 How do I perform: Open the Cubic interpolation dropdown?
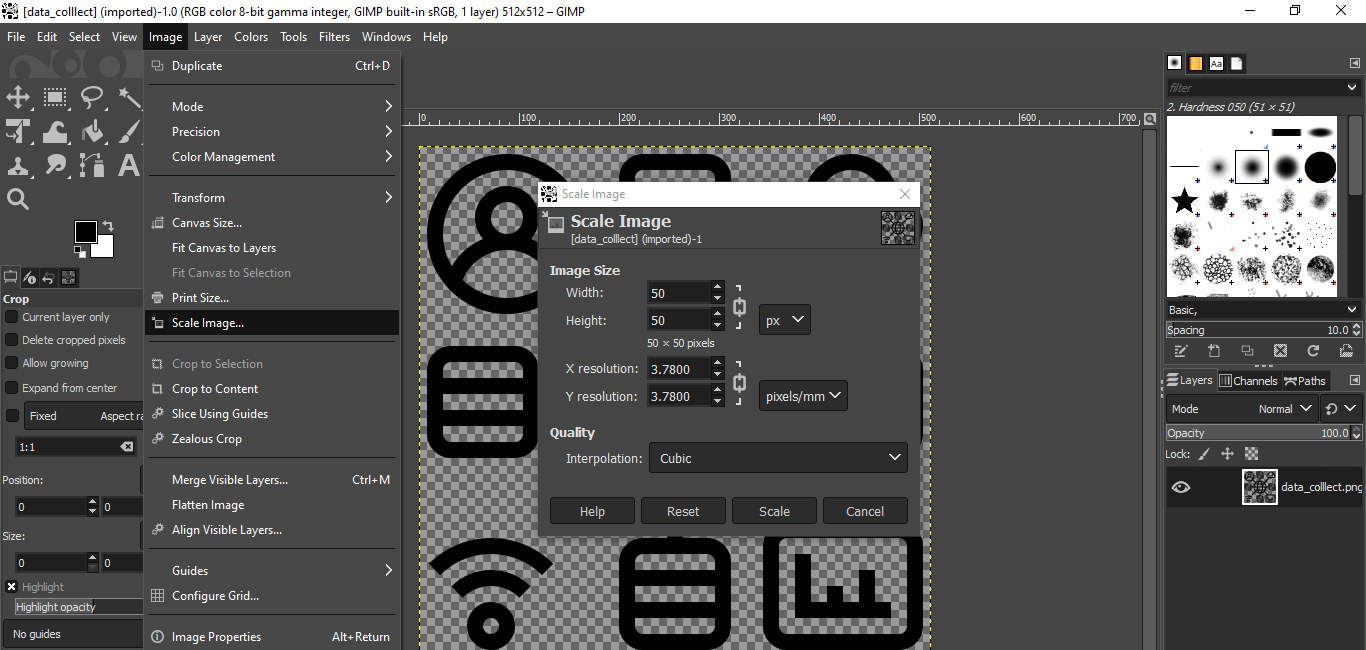(778, 458)
